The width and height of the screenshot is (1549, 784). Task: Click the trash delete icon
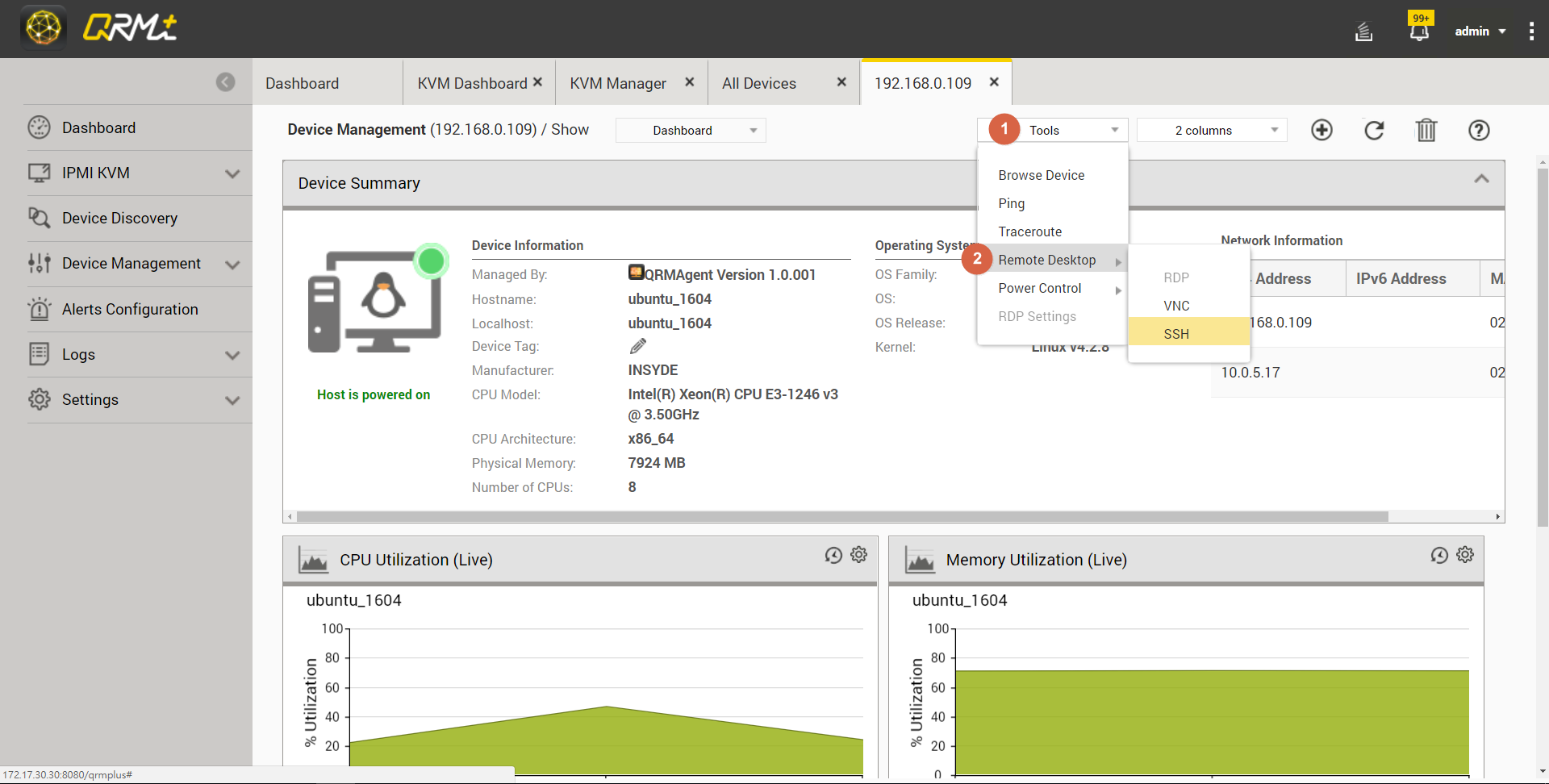[x=1426, y=130]
